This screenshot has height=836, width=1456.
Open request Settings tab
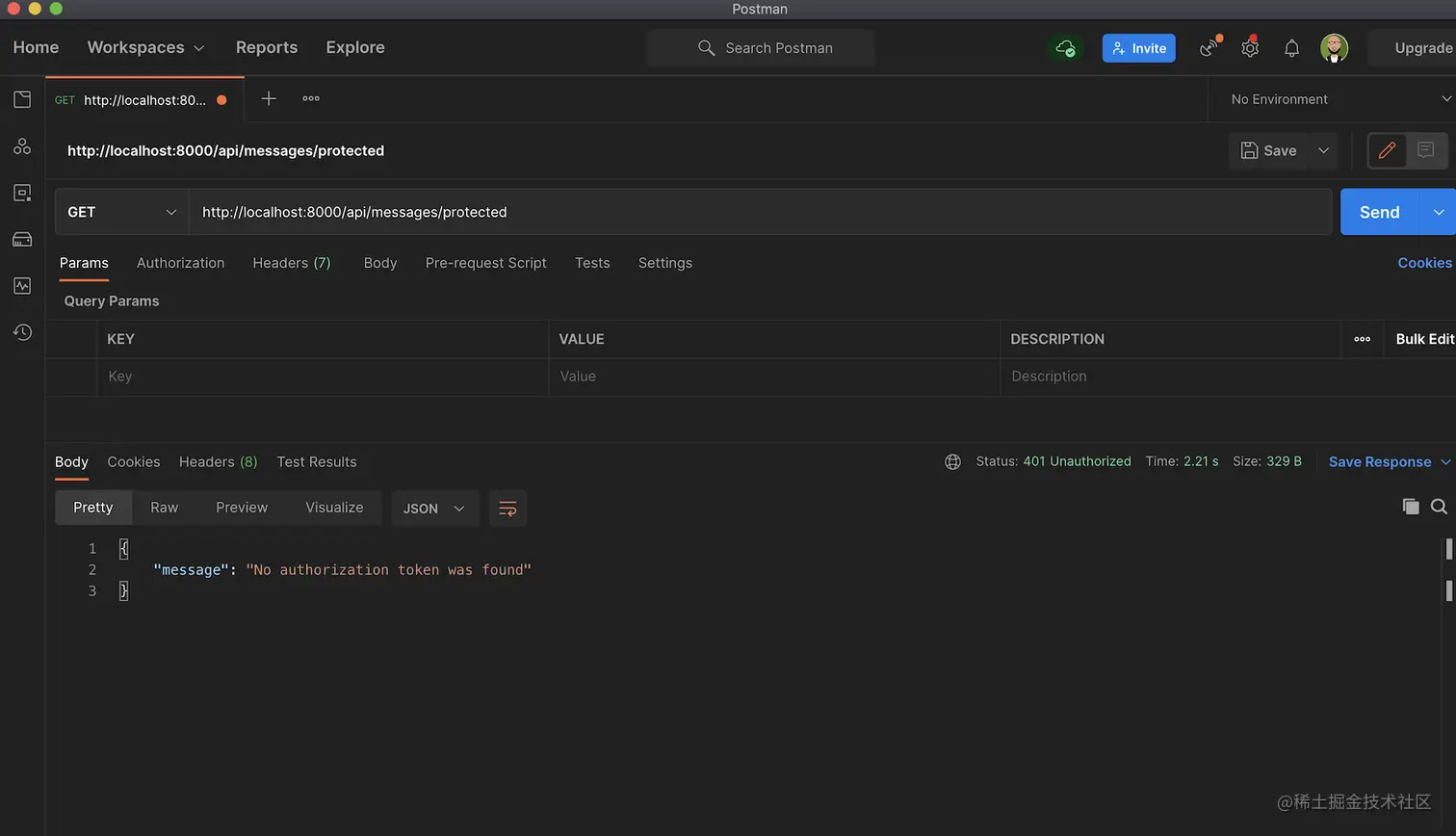[665, 263]
